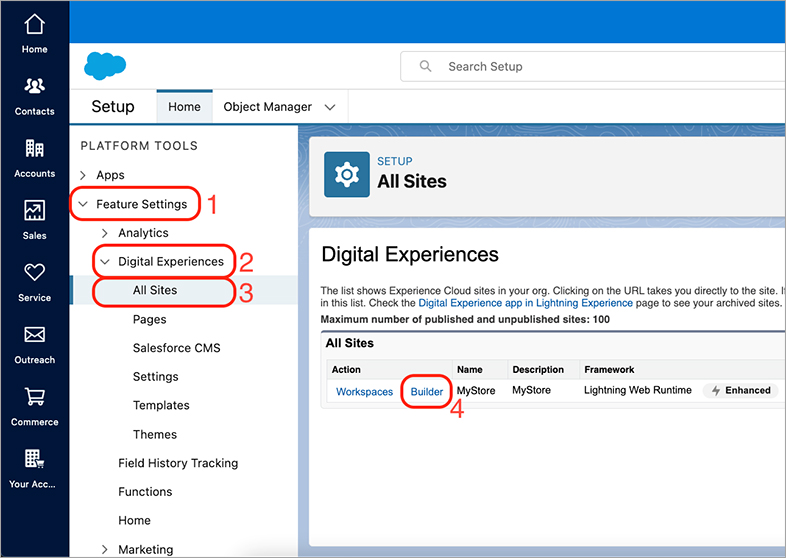The image size is (786, 558).
Task: Click the Action column header
Action: (x=346, y=369)
